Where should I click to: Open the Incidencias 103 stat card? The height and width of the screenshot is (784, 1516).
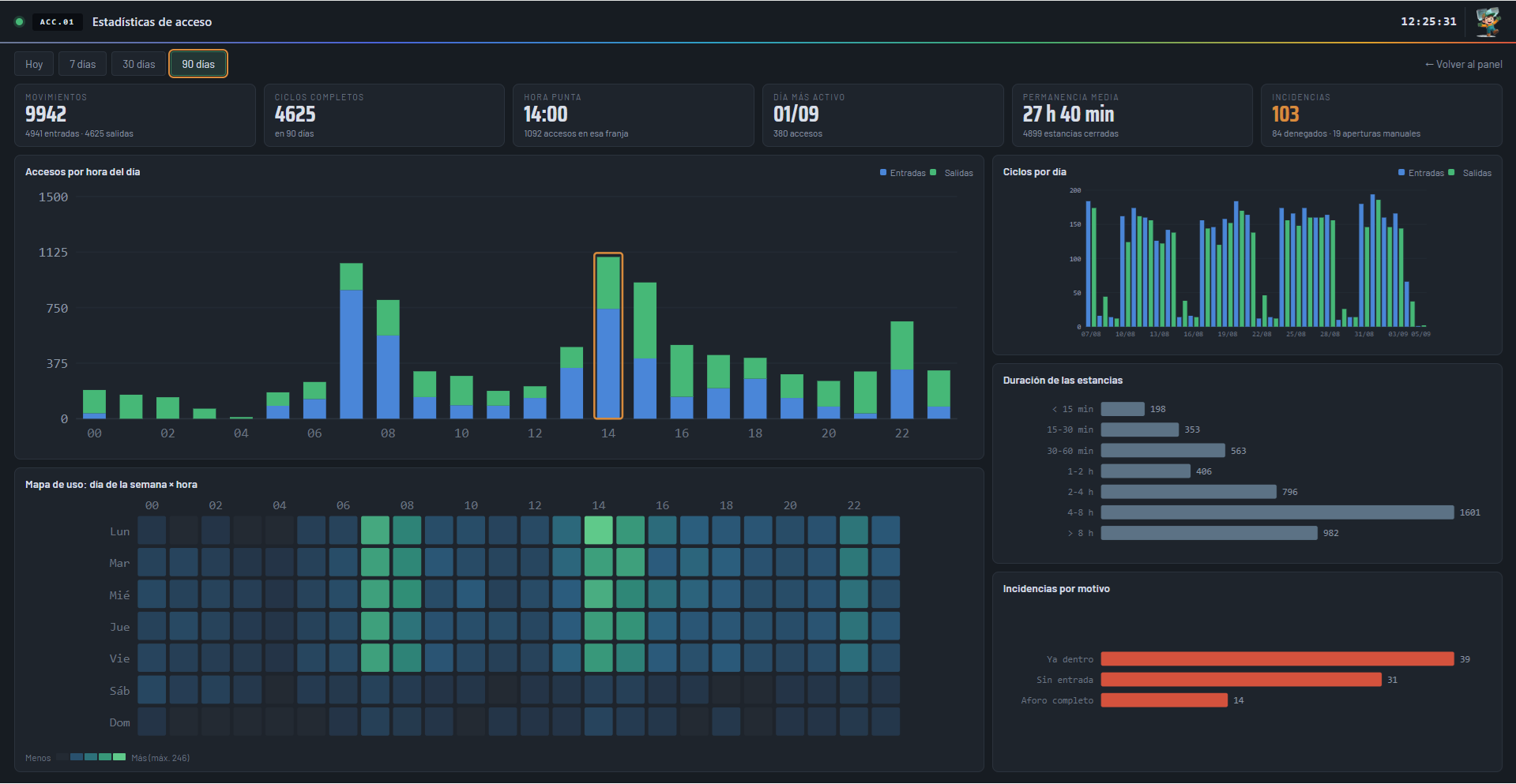[x=1382, y=115]
